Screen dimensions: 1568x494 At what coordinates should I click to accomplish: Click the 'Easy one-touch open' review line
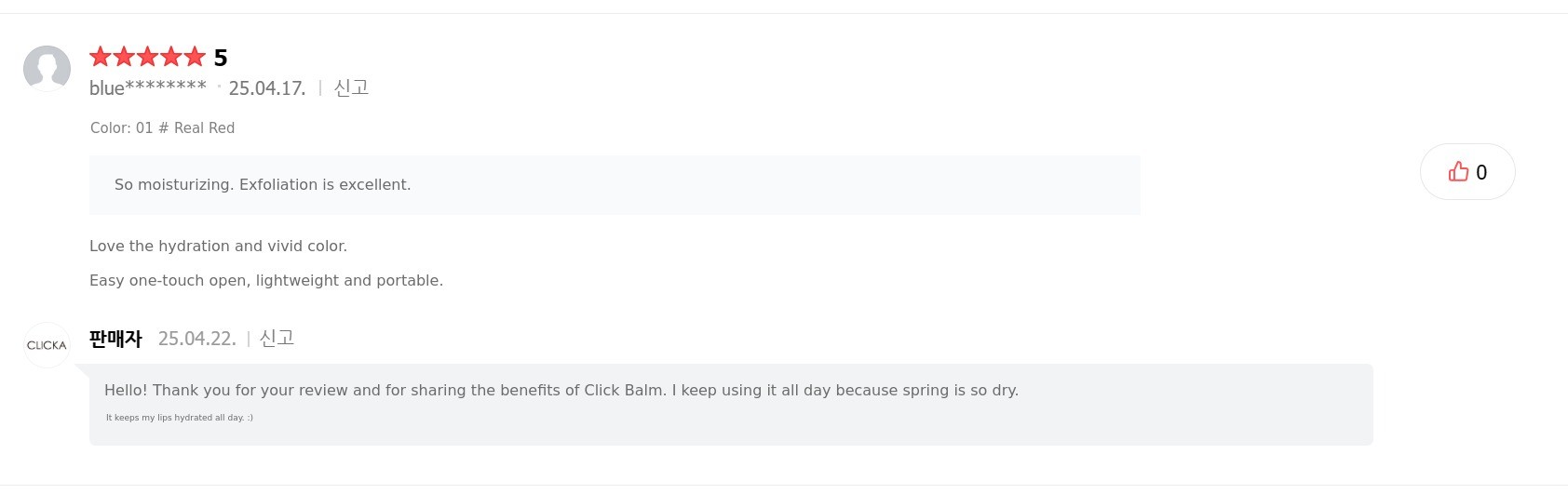[x=266, y=280]
